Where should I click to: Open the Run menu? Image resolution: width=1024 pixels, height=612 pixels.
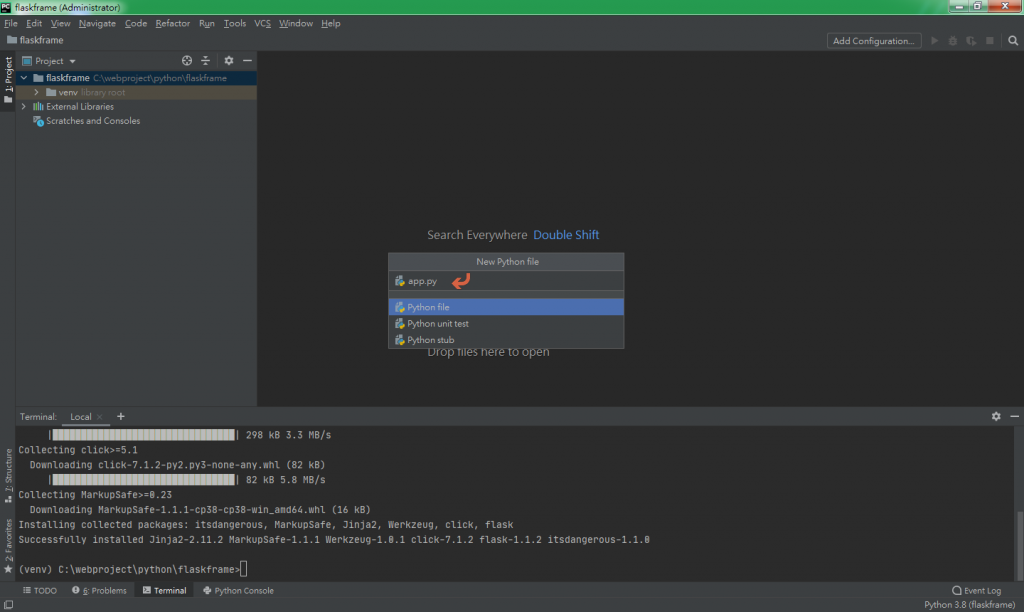pyautogui.click(x=207, y=24)
